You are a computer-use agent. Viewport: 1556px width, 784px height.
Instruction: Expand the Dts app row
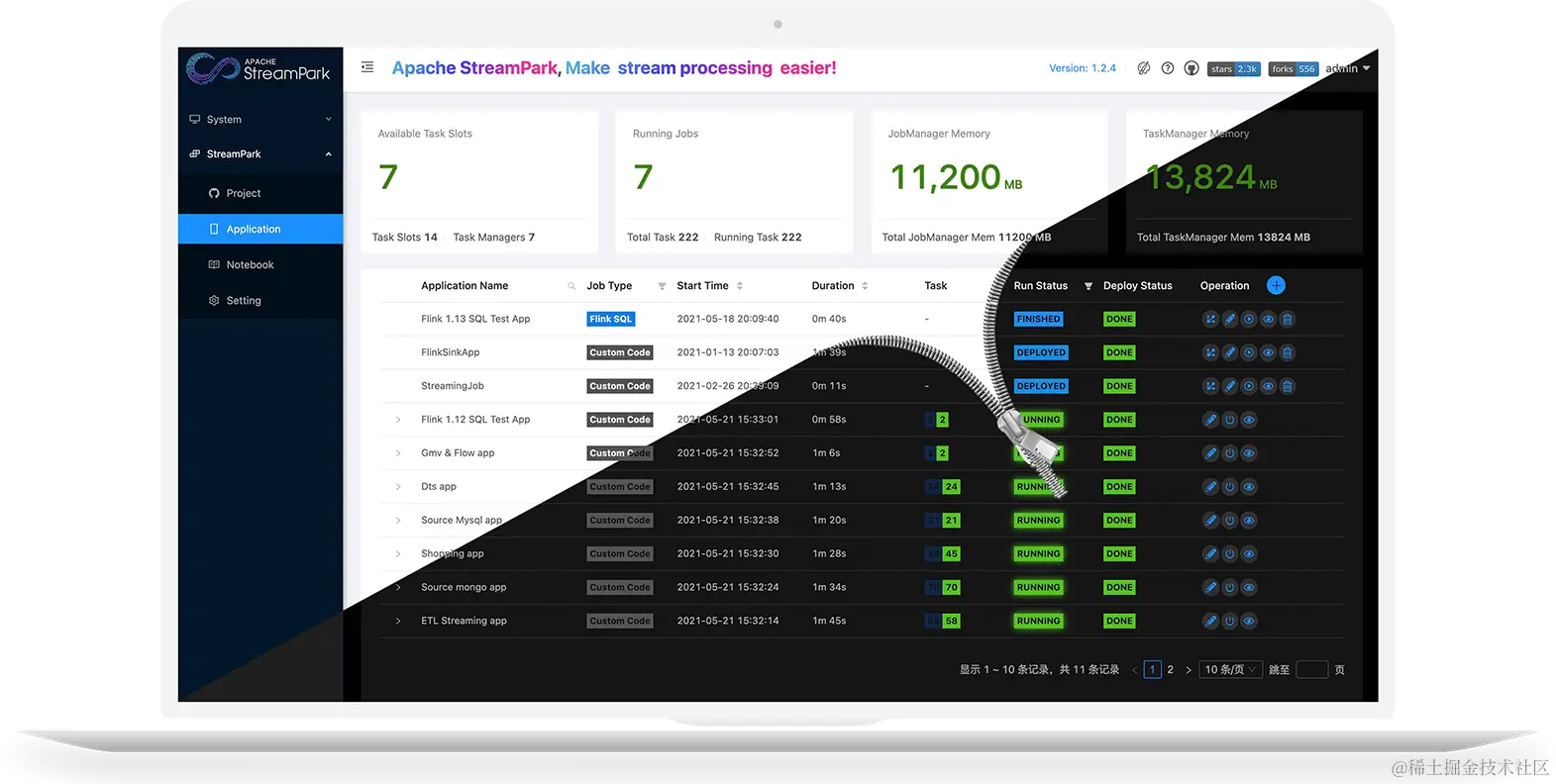pyautogui.click(x=398, y=487)
